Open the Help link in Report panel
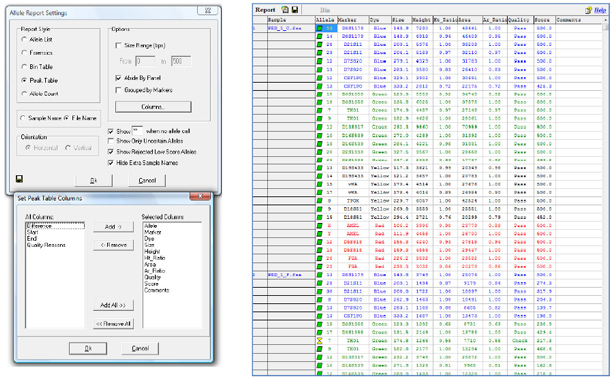Viewport: 616px width, 381px height. 600,10
